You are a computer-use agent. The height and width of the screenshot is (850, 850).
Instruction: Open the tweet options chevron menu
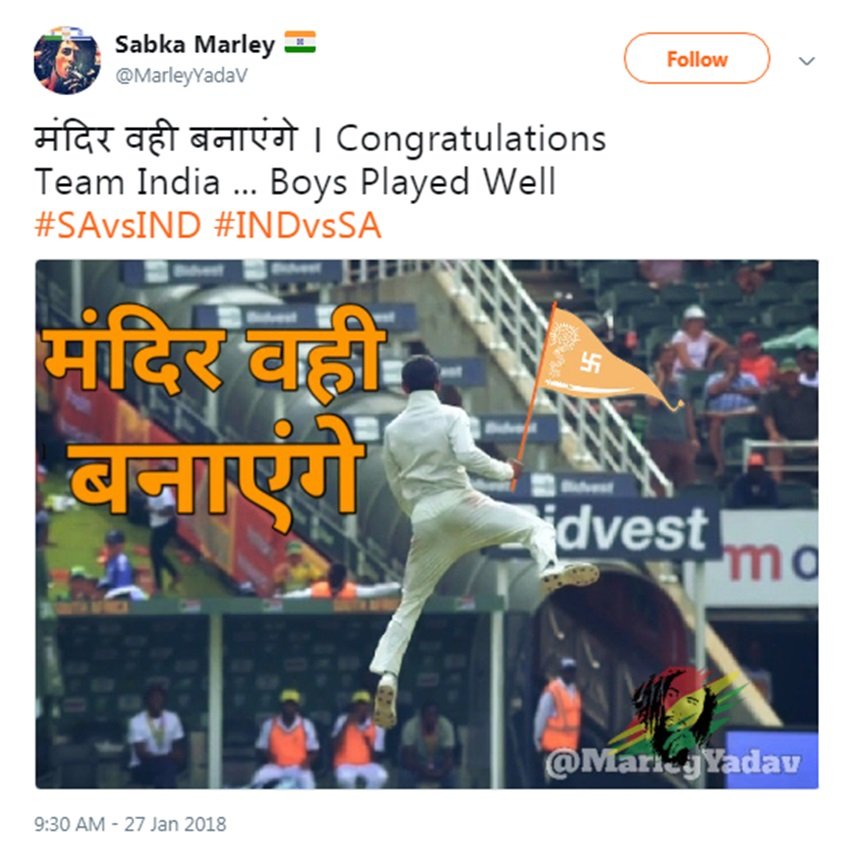coord(807,61)
